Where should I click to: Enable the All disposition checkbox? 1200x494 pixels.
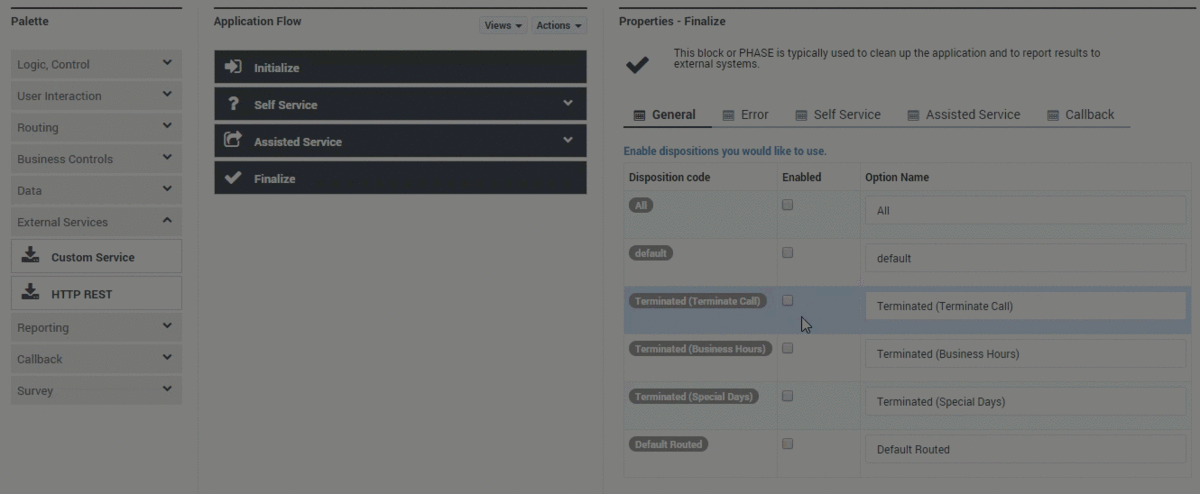coord(787,205)
